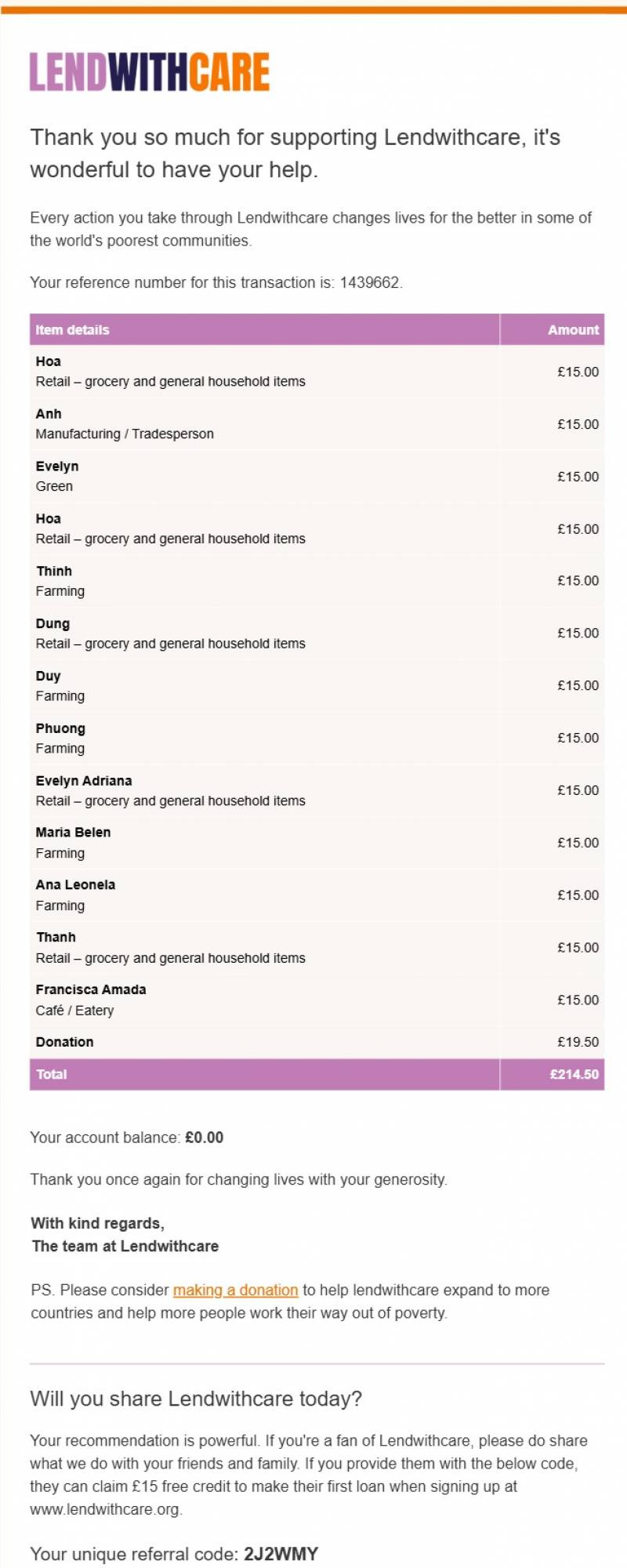Image resolution: width=627 pixels, height=1568 pixels.
Task: Click the reference number 1439662
Action: tap(370, 282)
